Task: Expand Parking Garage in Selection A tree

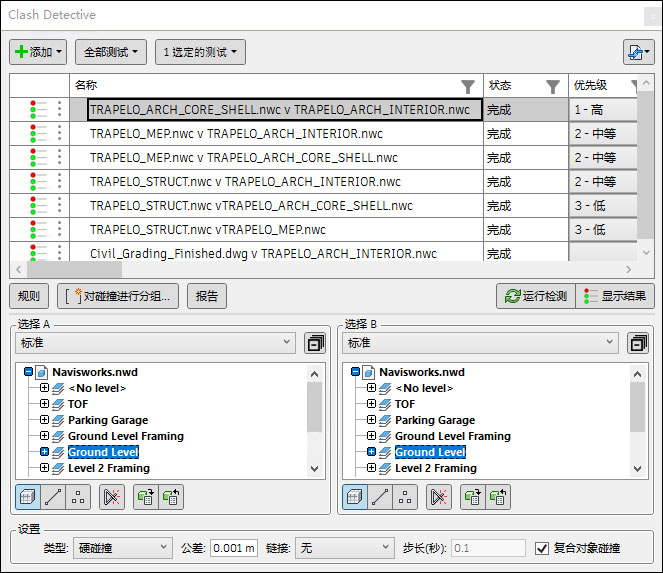Action: coord(44,420)
